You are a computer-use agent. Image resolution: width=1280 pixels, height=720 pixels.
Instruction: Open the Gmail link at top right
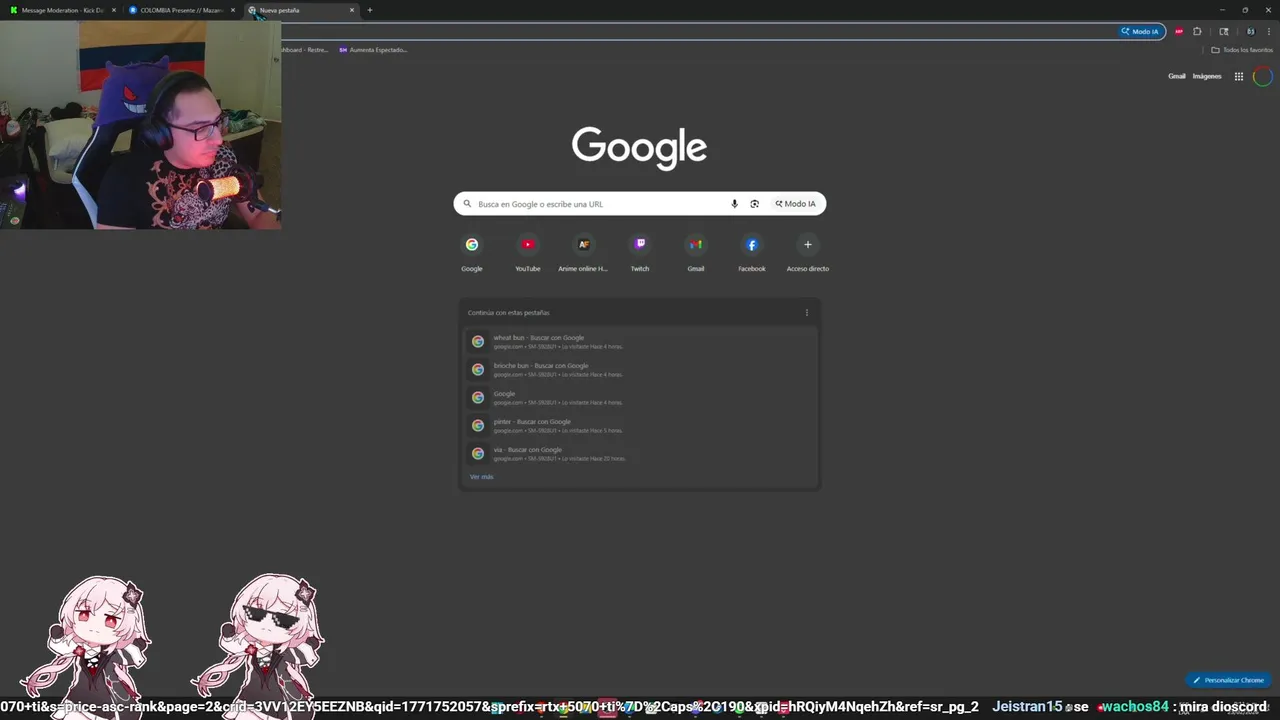[1177, 76]
